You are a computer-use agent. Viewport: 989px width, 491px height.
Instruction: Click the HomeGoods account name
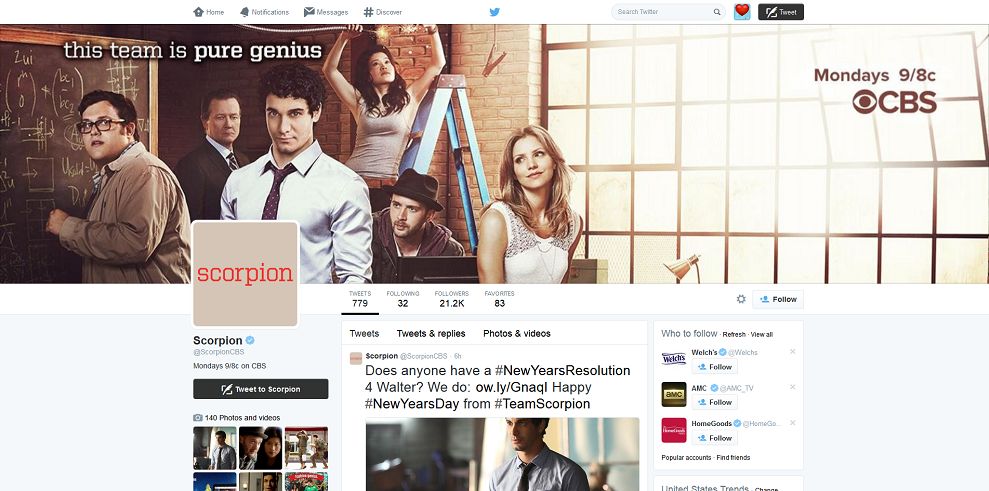(712, 423)
